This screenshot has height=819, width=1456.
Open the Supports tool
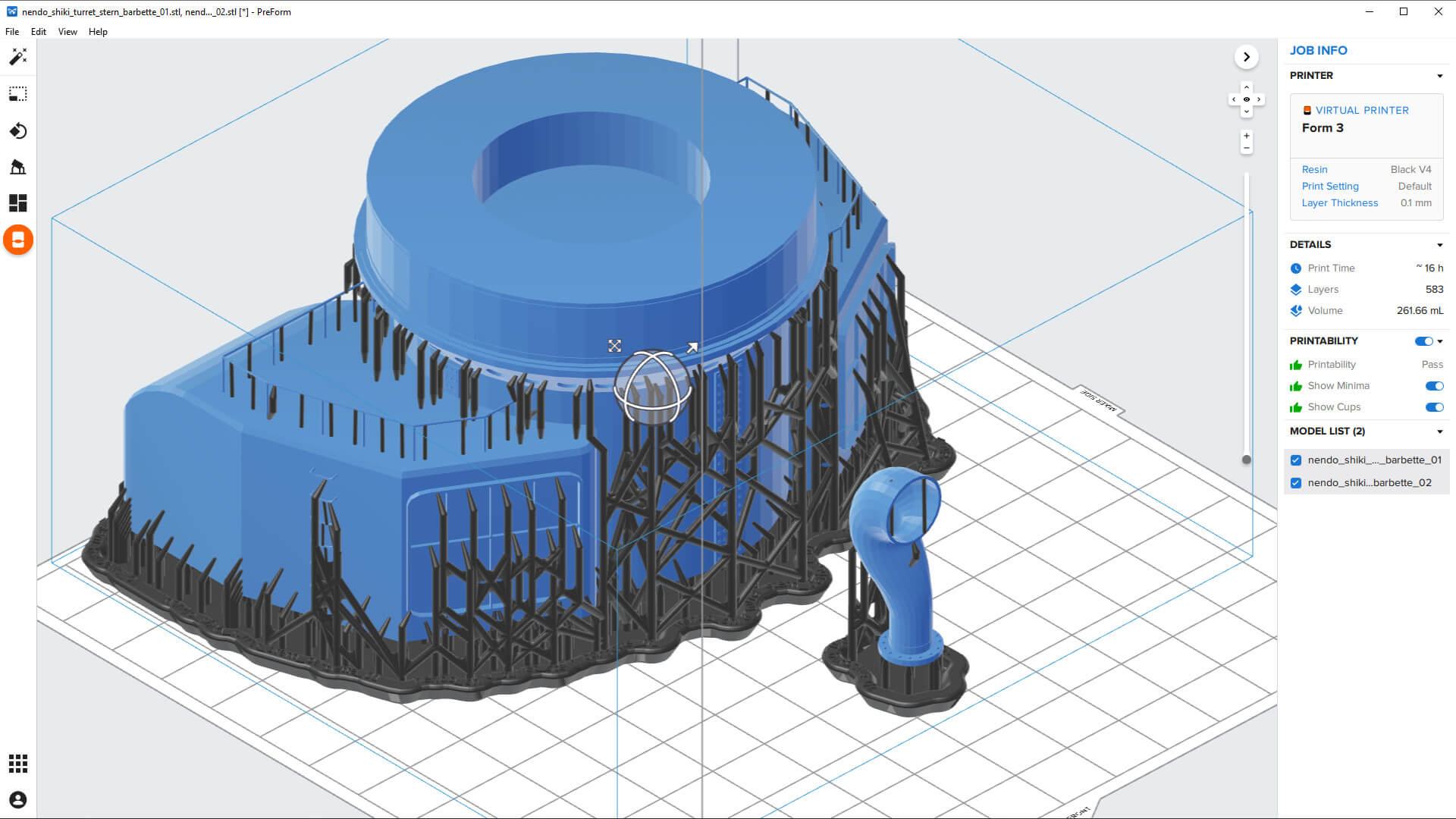click(18, 167)
